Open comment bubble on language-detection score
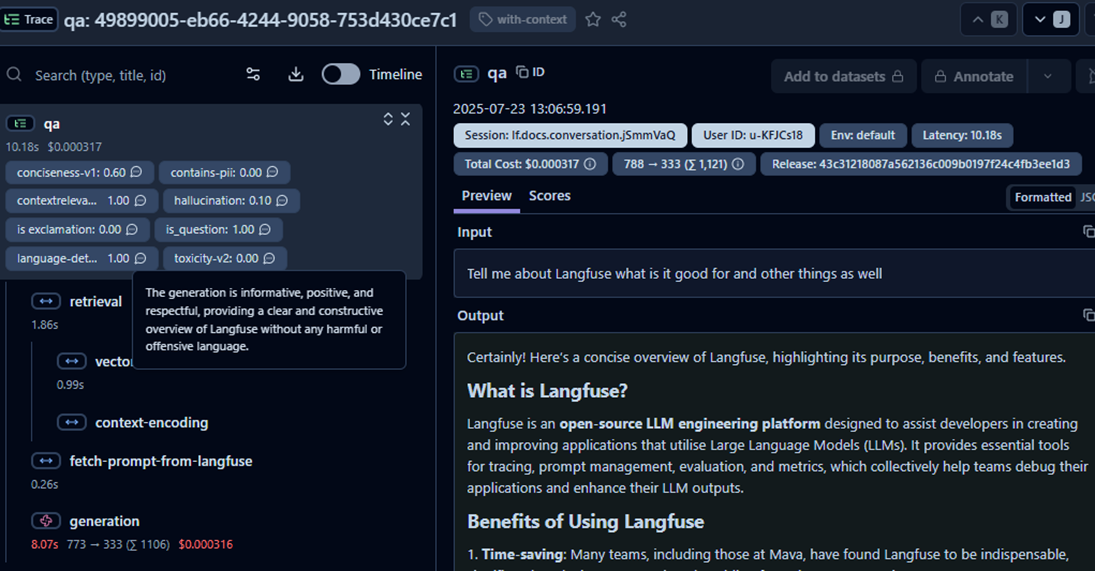The width and height of the screenshot is (1095, 571). [x=140, y=258]
